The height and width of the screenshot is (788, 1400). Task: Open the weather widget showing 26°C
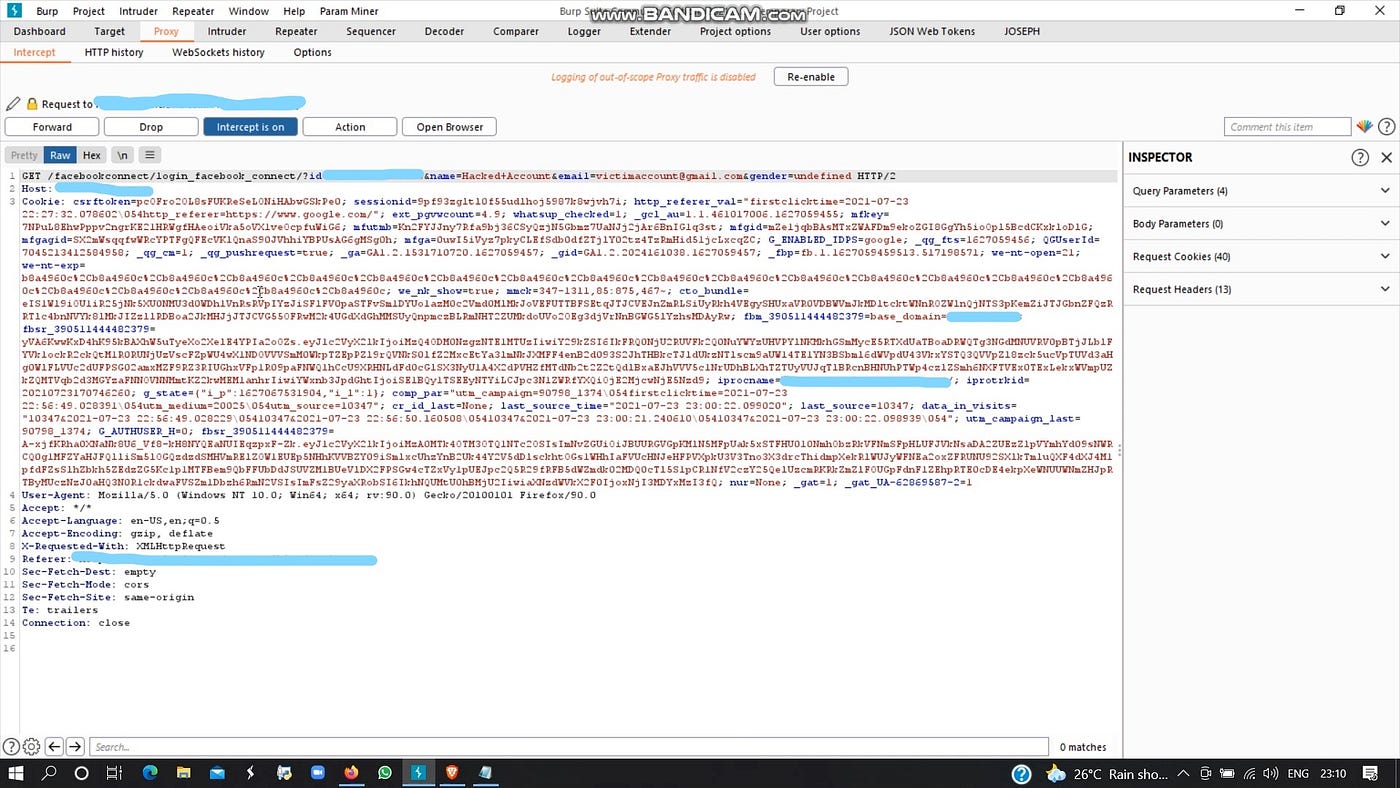(1106, 773)
